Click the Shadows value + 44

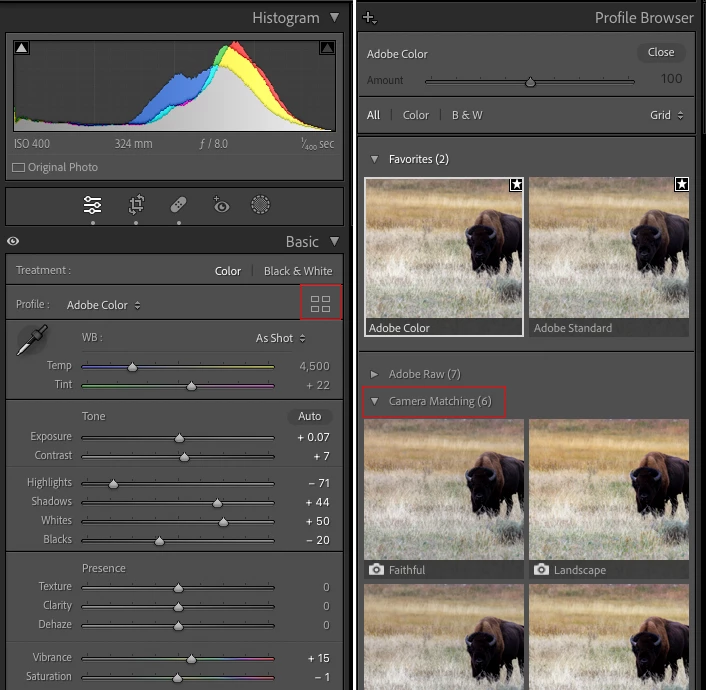(317, 502)
